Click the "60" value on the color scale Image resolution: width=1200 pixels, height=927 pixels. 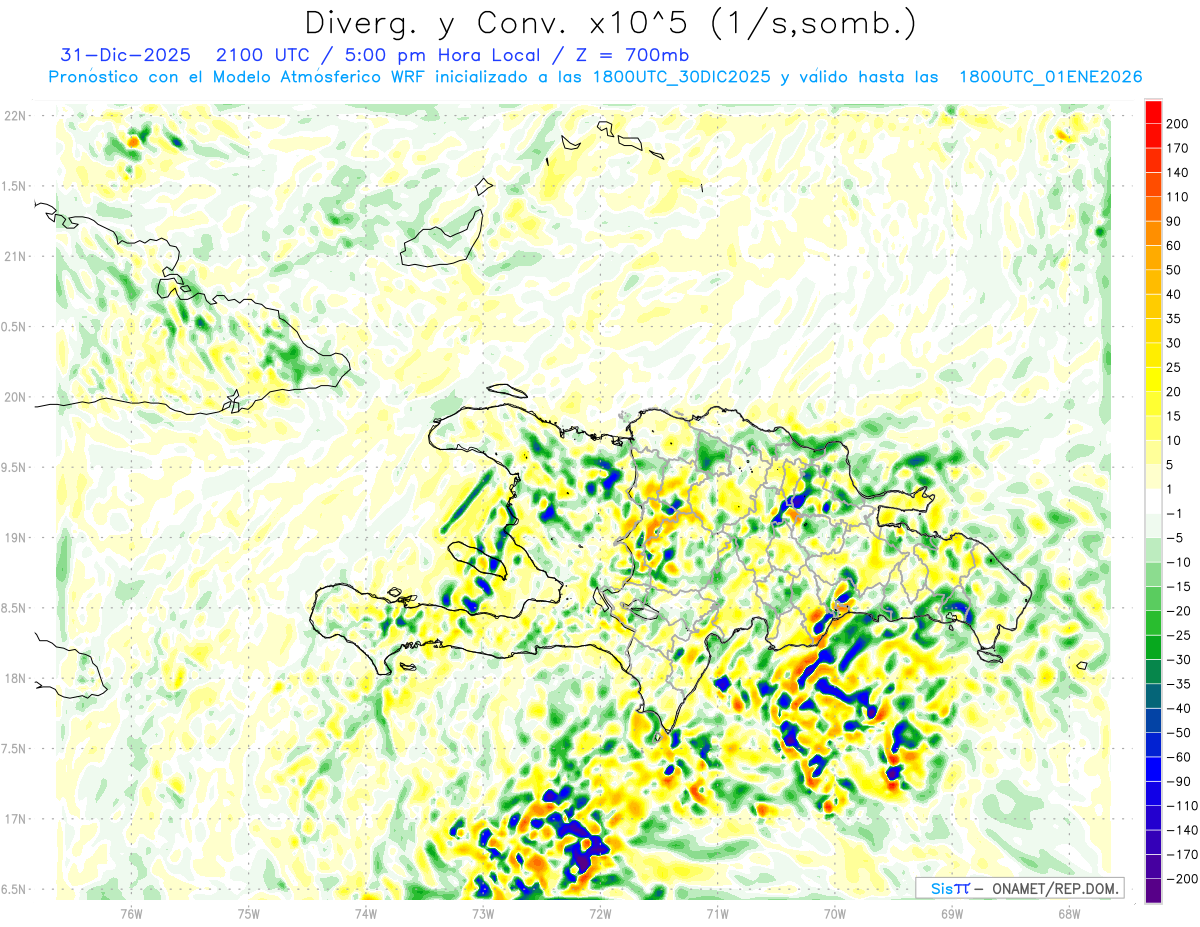1174,246
